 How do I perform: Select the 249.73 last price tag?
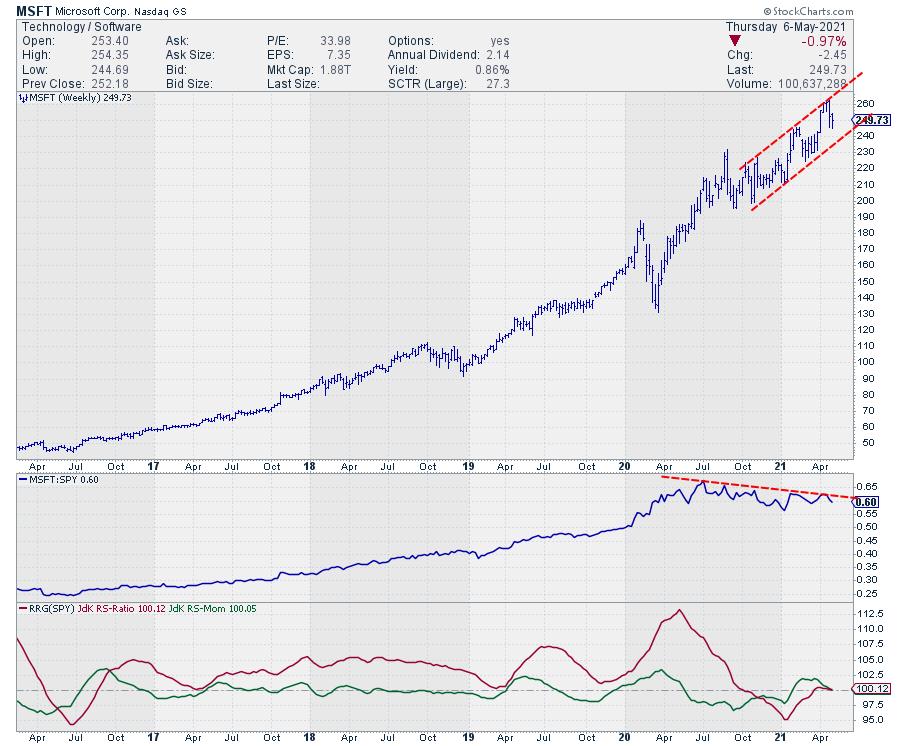pos(872,120)
